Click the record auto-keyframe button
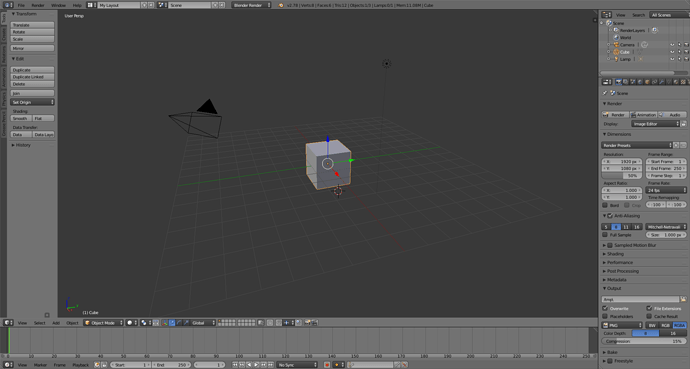Screen dimensions: 690x369 [x=327, y=365]
